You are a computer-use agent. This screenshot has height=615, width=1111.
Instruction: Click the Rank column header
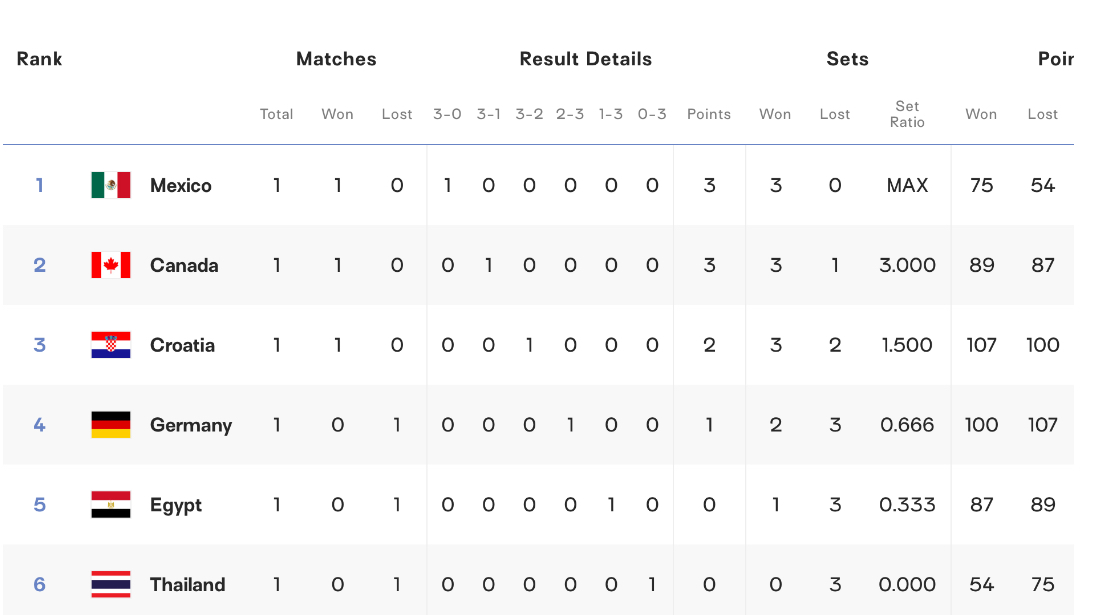coord(40,59)
